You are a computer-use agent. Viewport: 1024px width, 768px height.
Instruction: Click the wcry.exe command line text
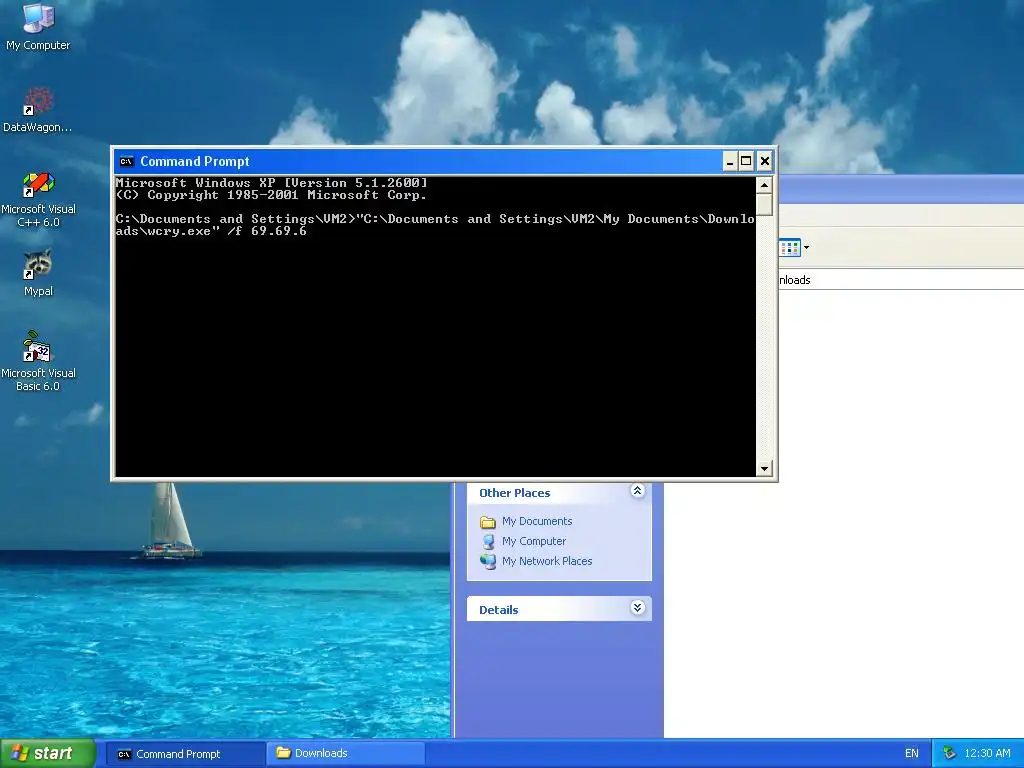(435, 225)
